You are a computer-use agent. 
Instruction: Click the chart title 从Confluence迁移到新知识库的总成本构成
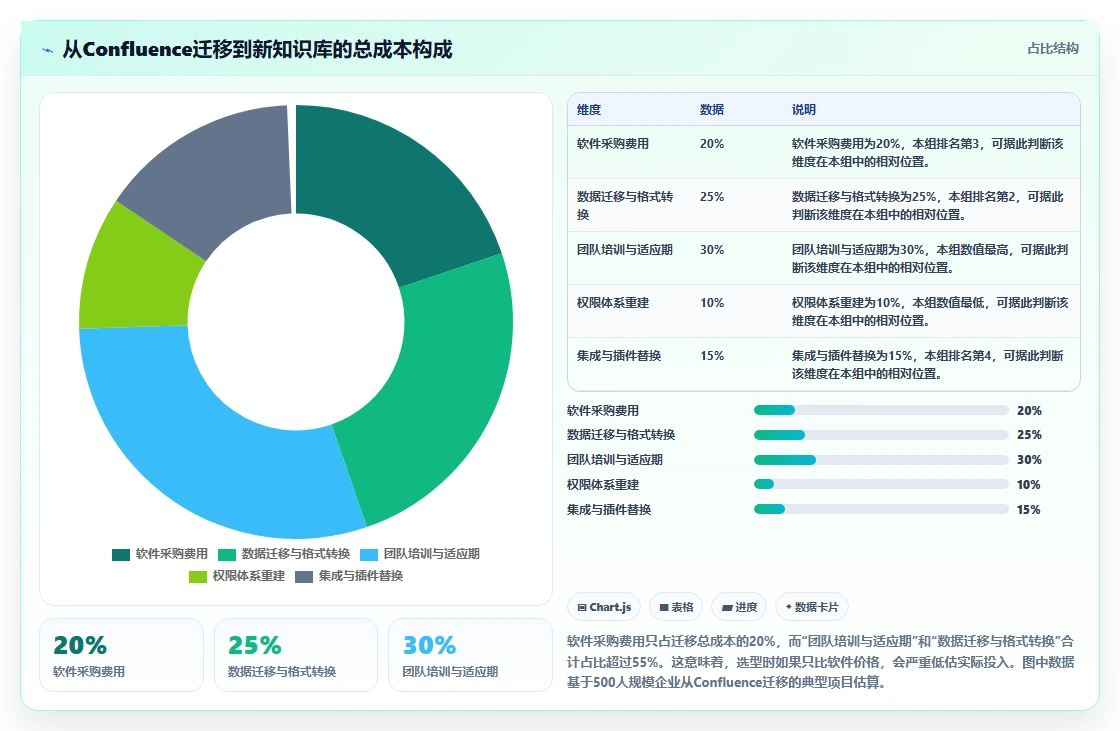(x=257, y=49)
